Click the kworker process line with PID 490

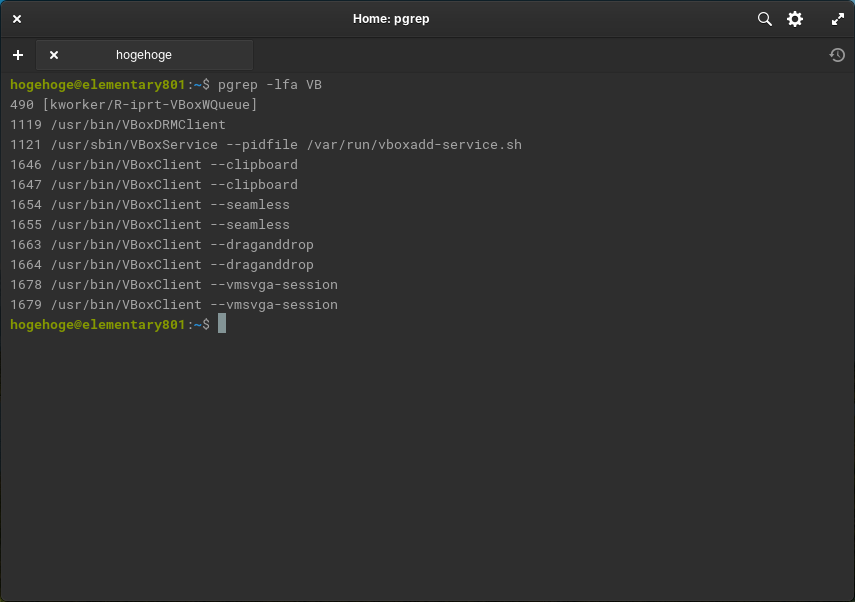(134, 105)
